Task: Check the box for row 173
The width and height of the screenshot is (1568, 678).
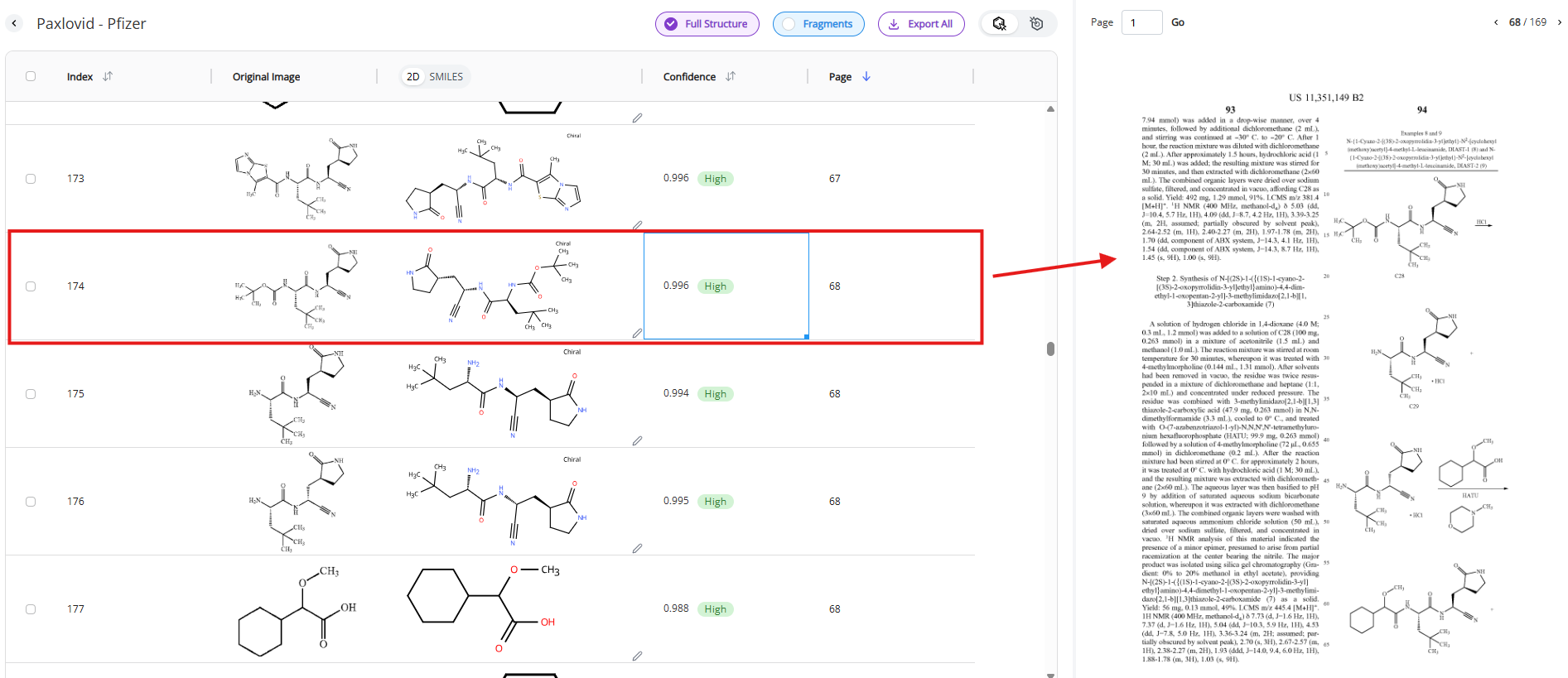Action: point(31,179)
